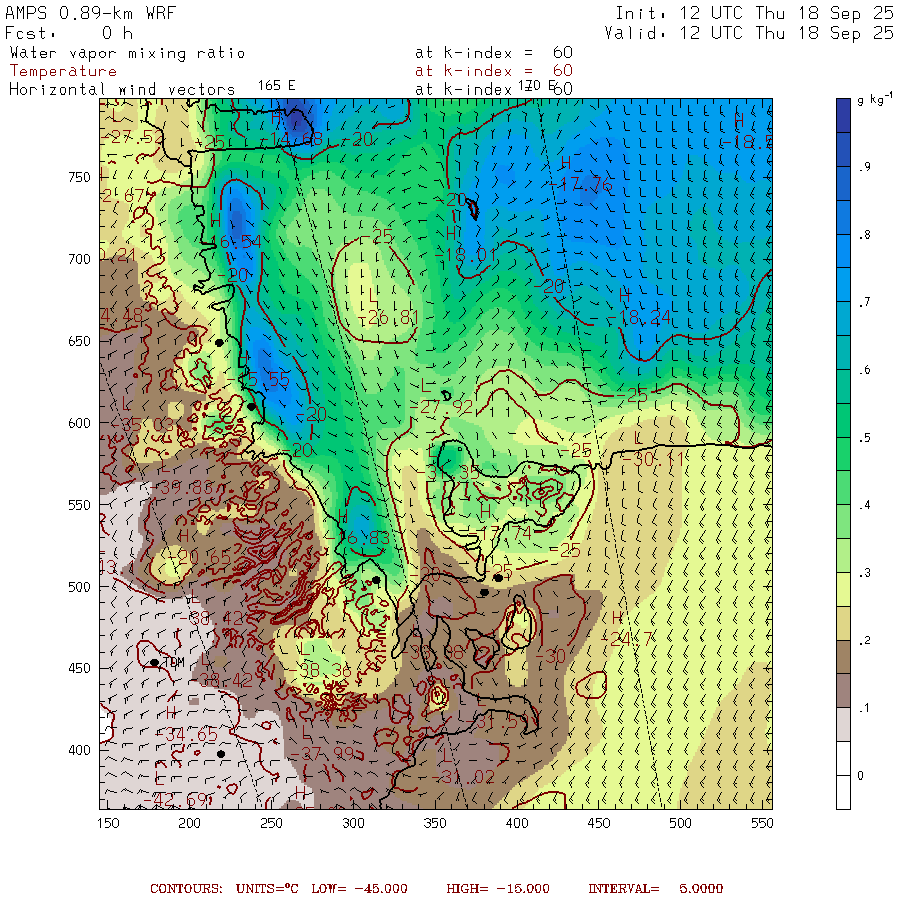The width and height of the screenshot is (900, 900).
Task: Click the x-axis tick label "300"
Action: coord(353,823)
